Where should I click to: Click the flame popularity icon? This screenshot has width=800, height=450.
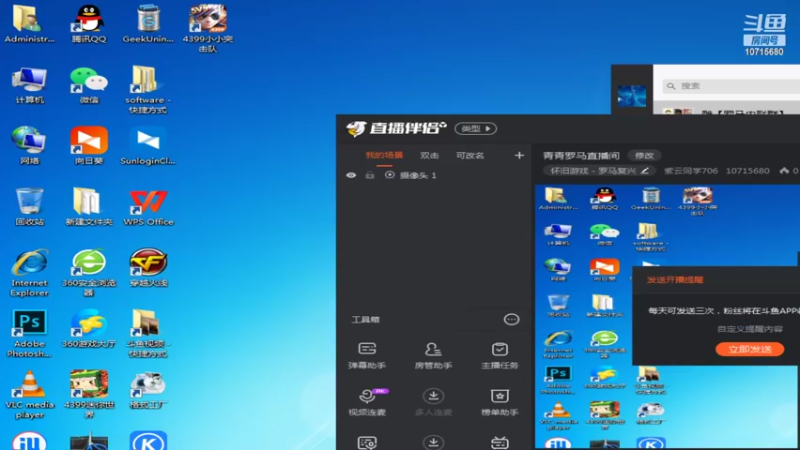point(784,171)
